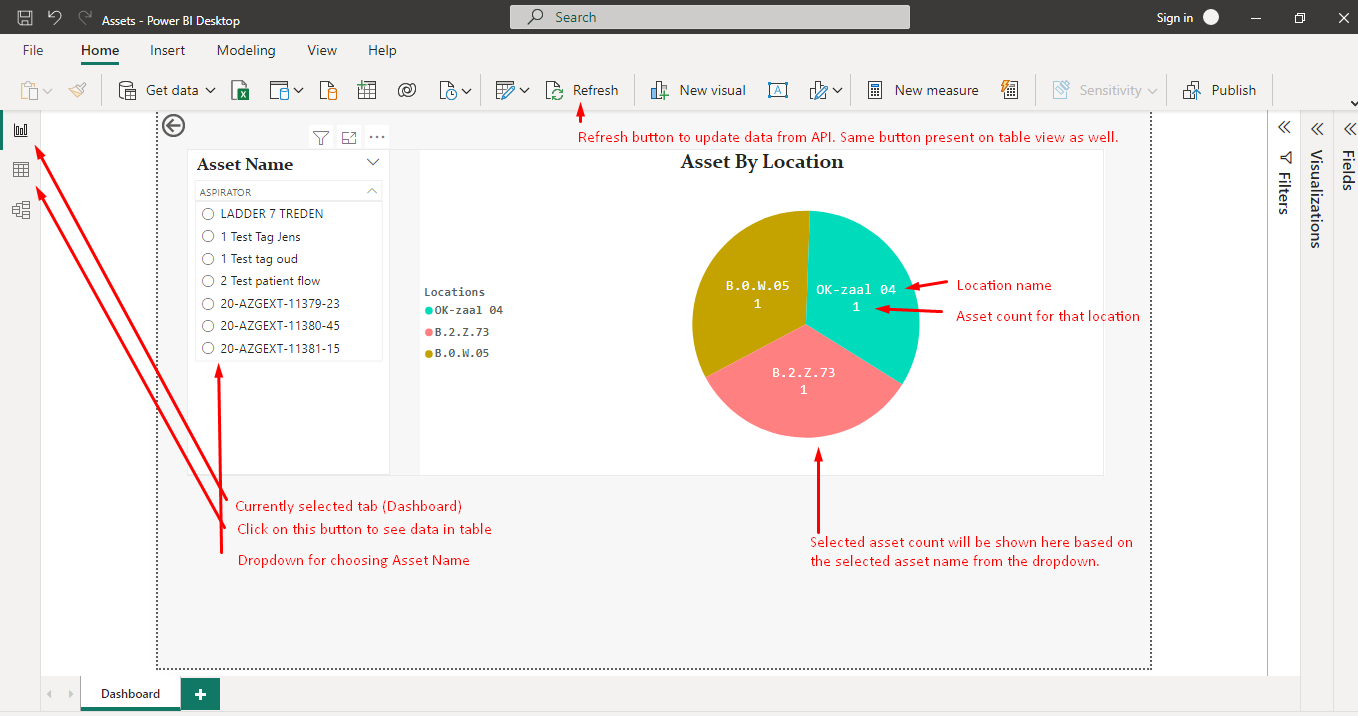Open Focus mode for Asset Name slicer
The image size is (1358, 716).
coord(348,138)
